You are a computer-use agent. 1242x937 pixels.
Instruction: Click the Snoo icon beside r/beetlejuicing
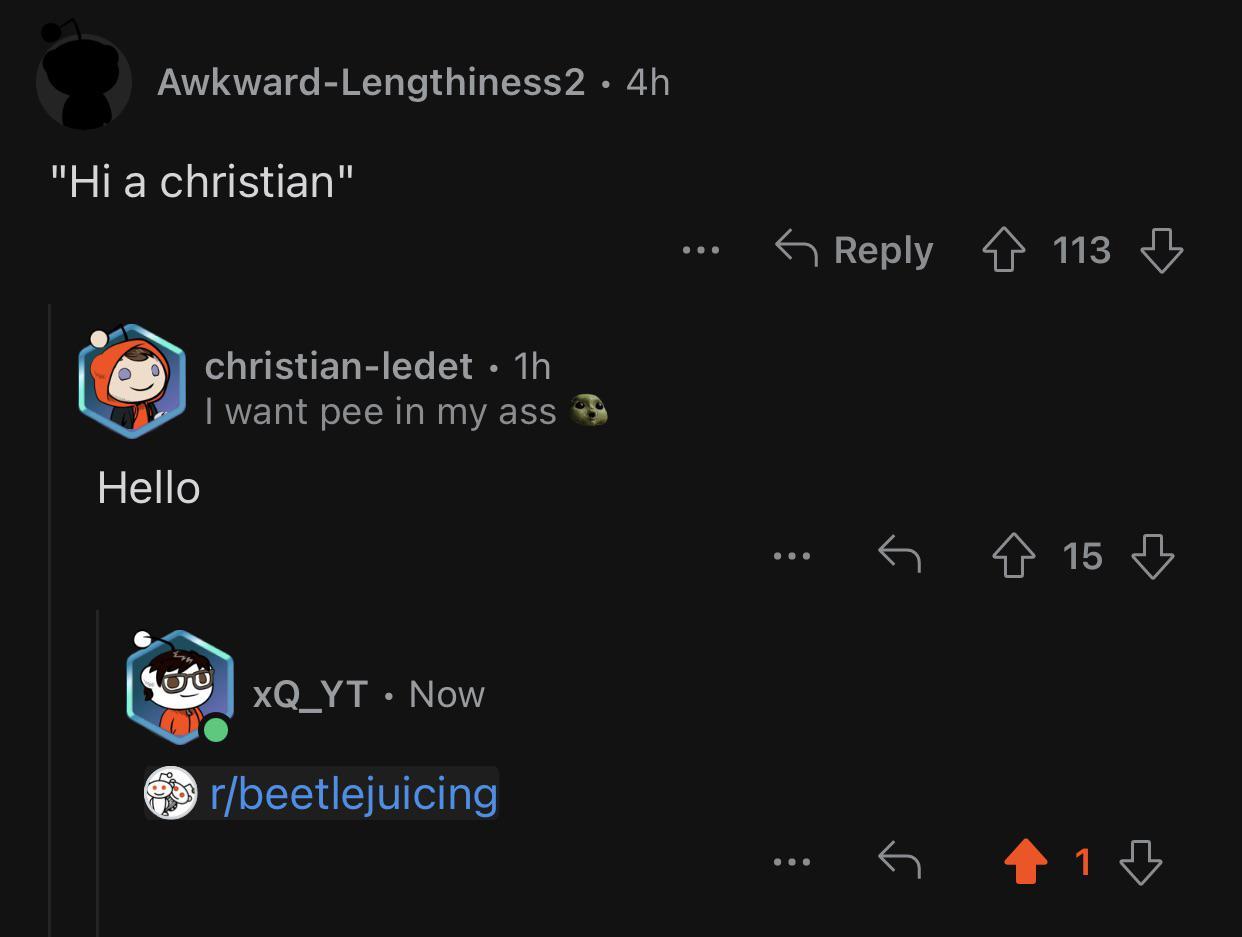(170, 794)
